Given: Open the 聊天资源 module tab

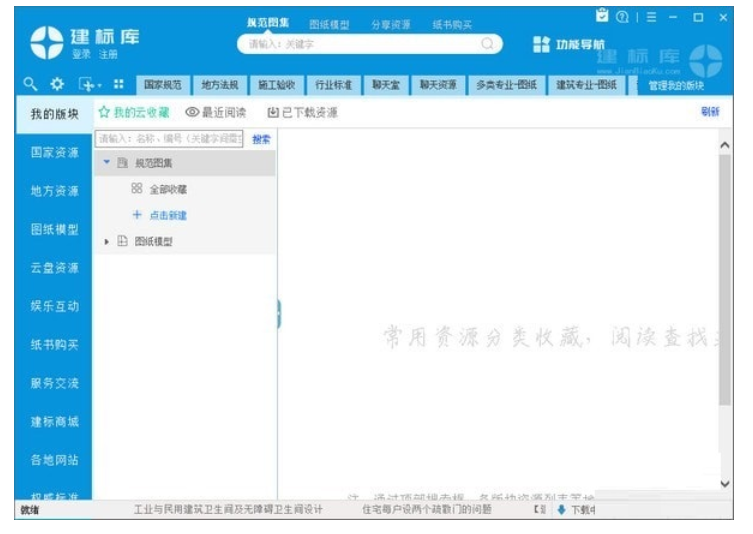Looking at the screenshot, I should click(x=438, y=85).
